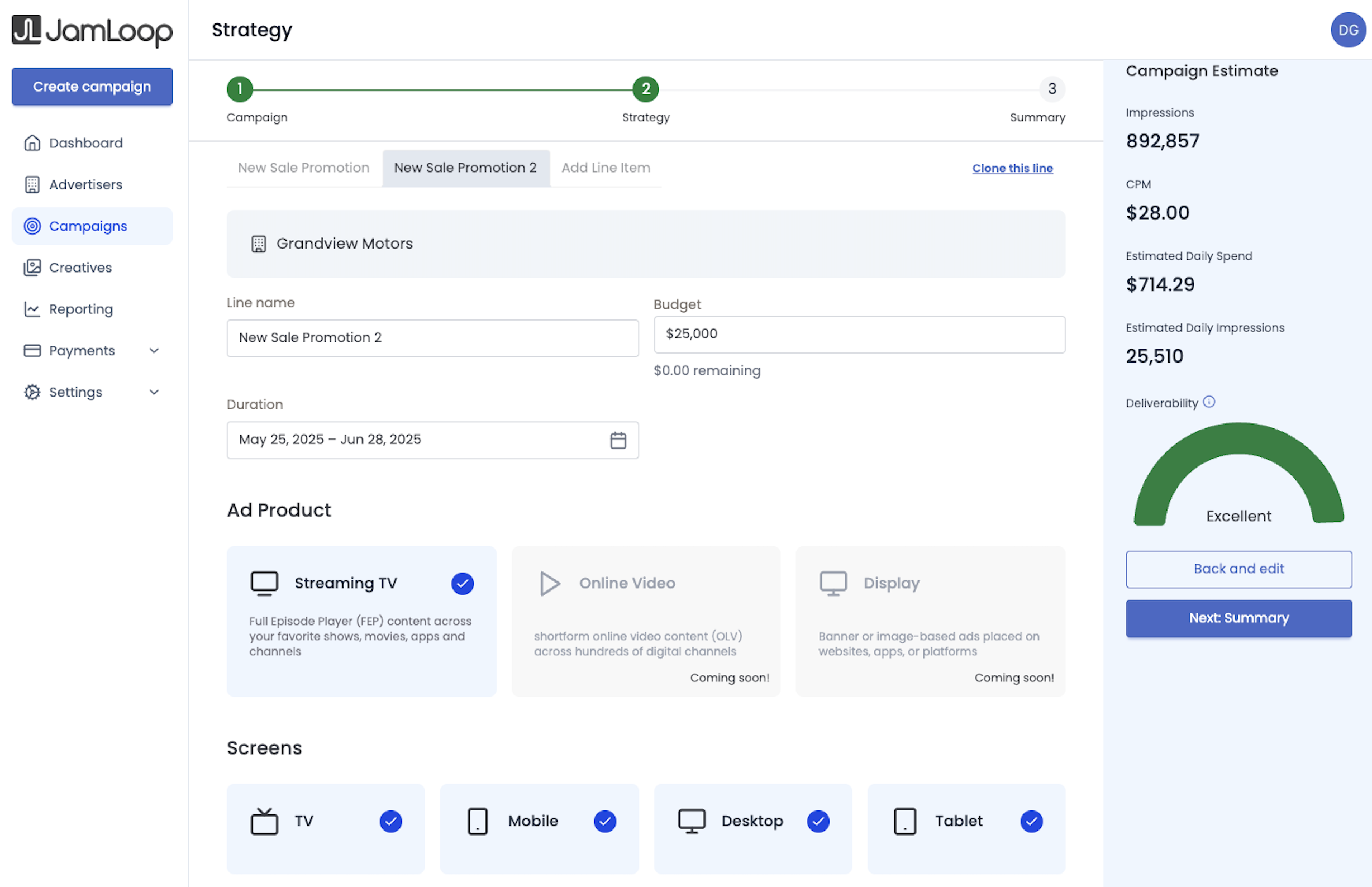Click the Desktop computer icon

(x=692, y=821)
